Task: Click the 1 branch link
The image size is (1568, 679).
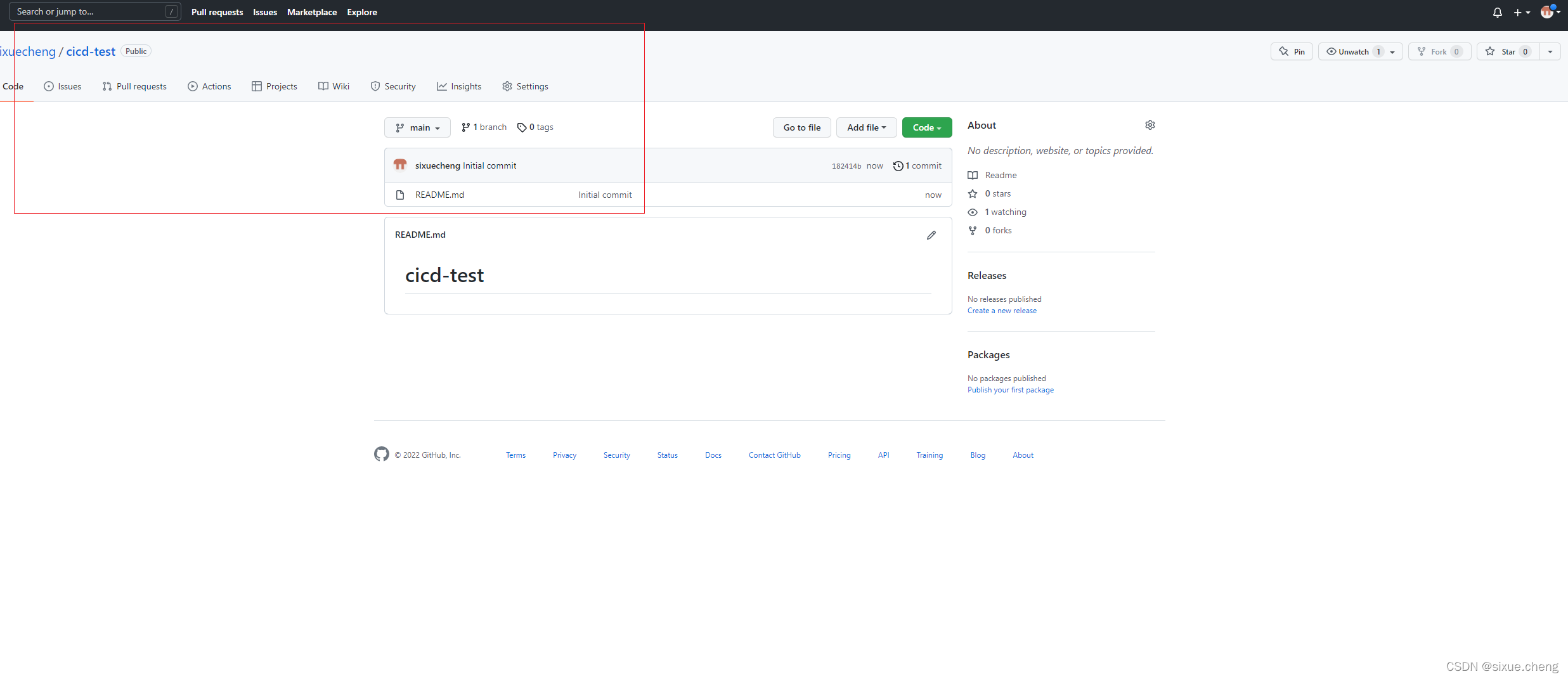Action: 484,127
